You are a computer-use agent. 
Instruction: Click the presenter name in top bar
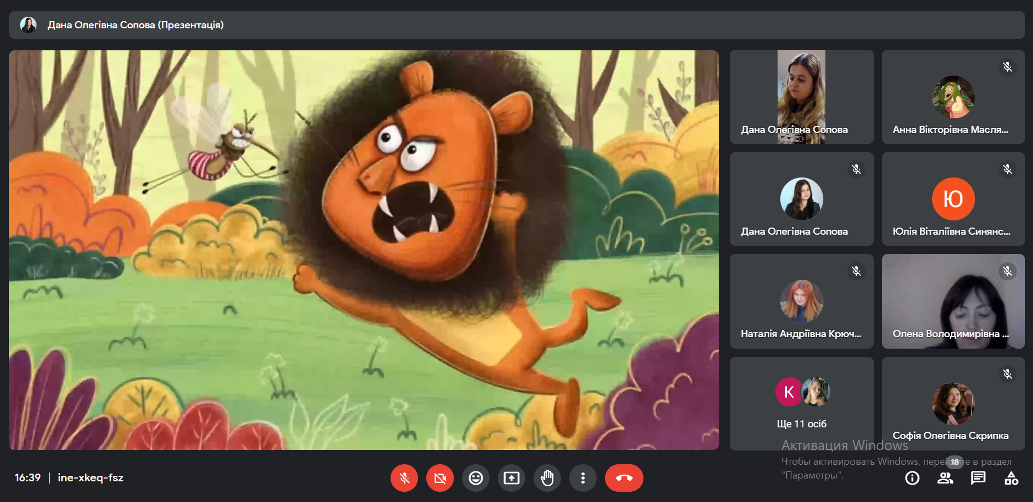tap(135, 24)
